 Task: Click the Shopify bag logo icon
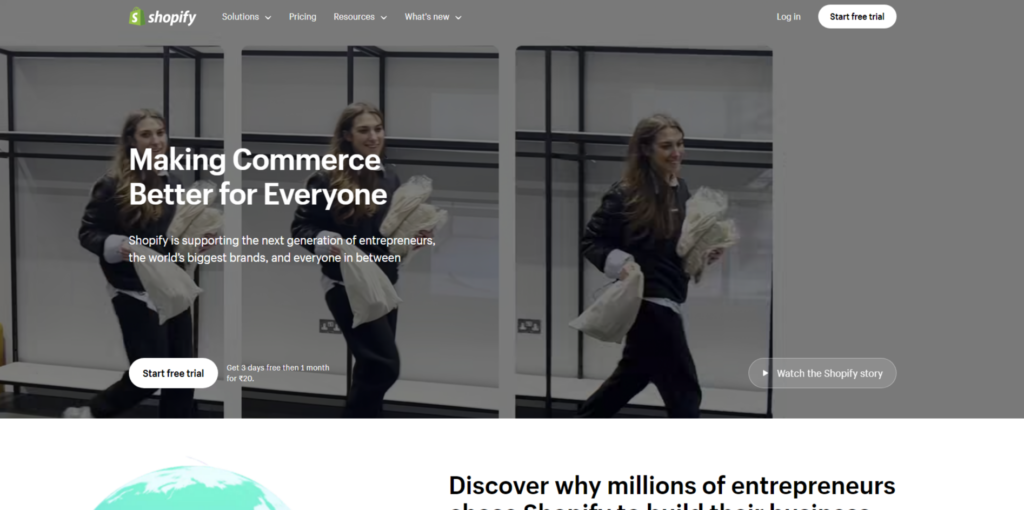tap(136, 16)
